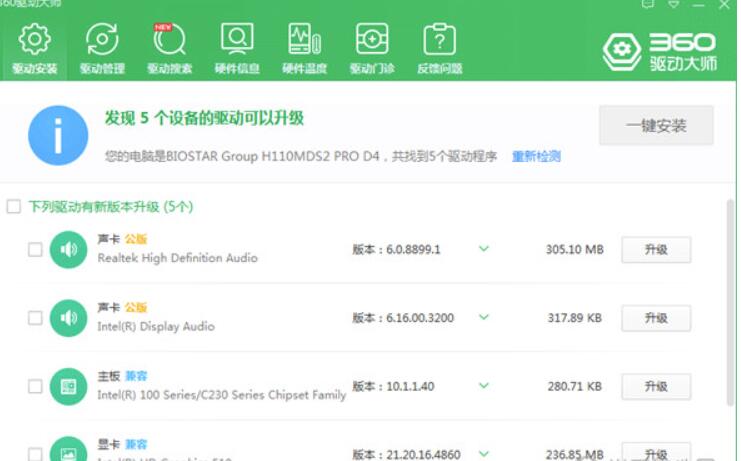This screenshot has width=741, height=461.
Task: Click Intel Display Audio speaker icon
Action: pyautogui.click(x=69, y=318)
